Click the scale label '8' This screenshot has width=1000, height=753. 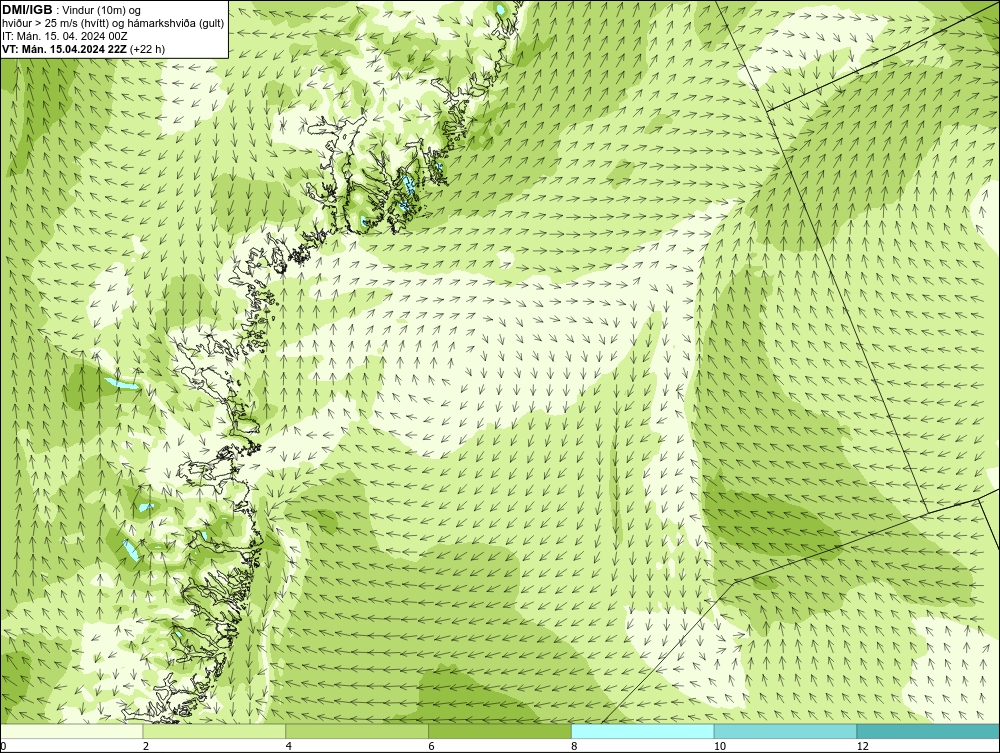coord(575,746)
